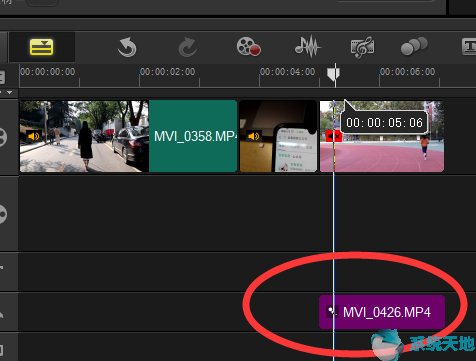The width and height of the screenshot is (476, 361).
Task: Unmute the red muted speaker on the track clip
Action: (334, 136)
